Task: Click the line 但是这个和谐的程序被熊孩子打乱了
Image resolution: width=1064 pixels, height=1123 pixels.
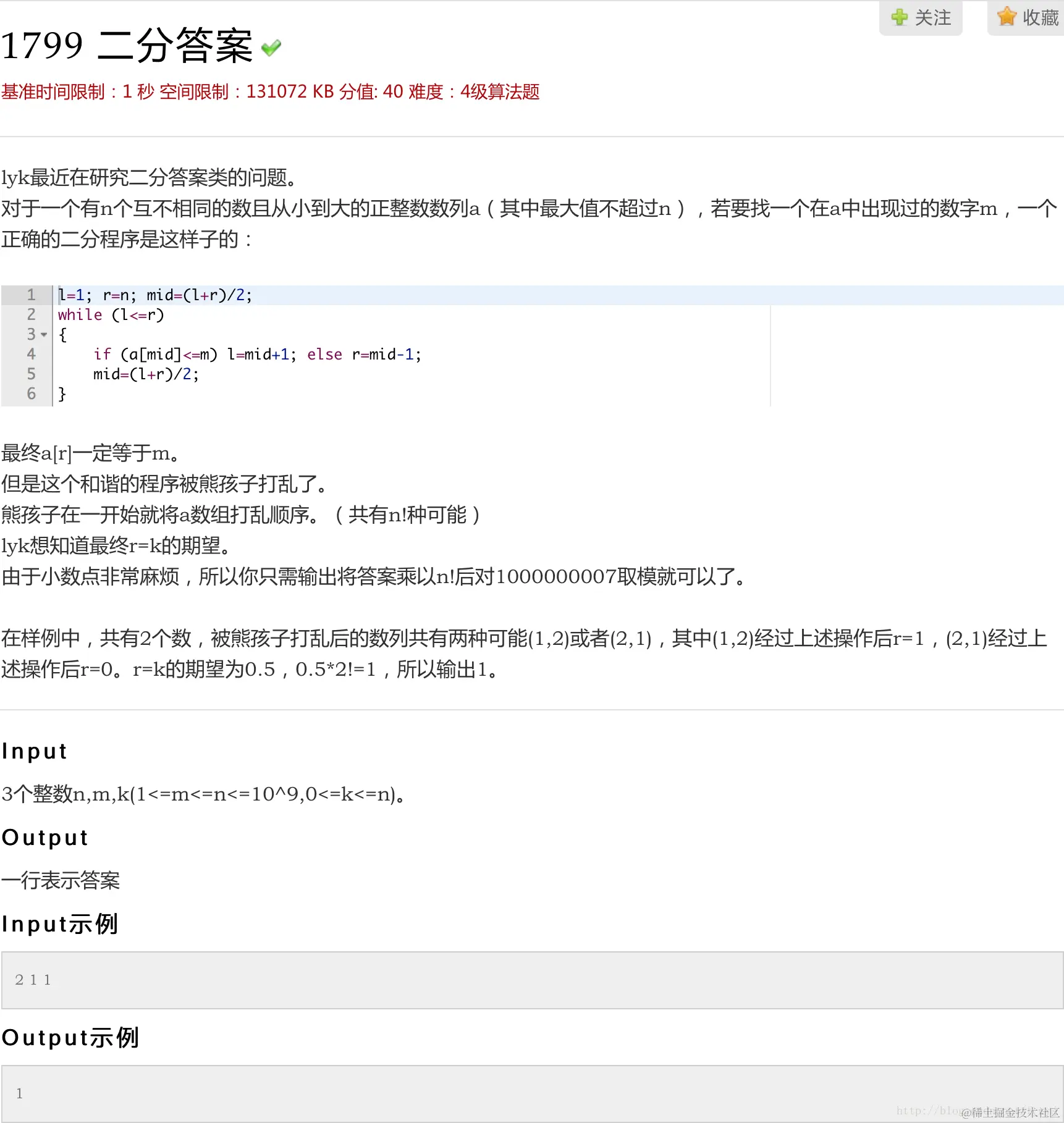Action: [165, 484]
